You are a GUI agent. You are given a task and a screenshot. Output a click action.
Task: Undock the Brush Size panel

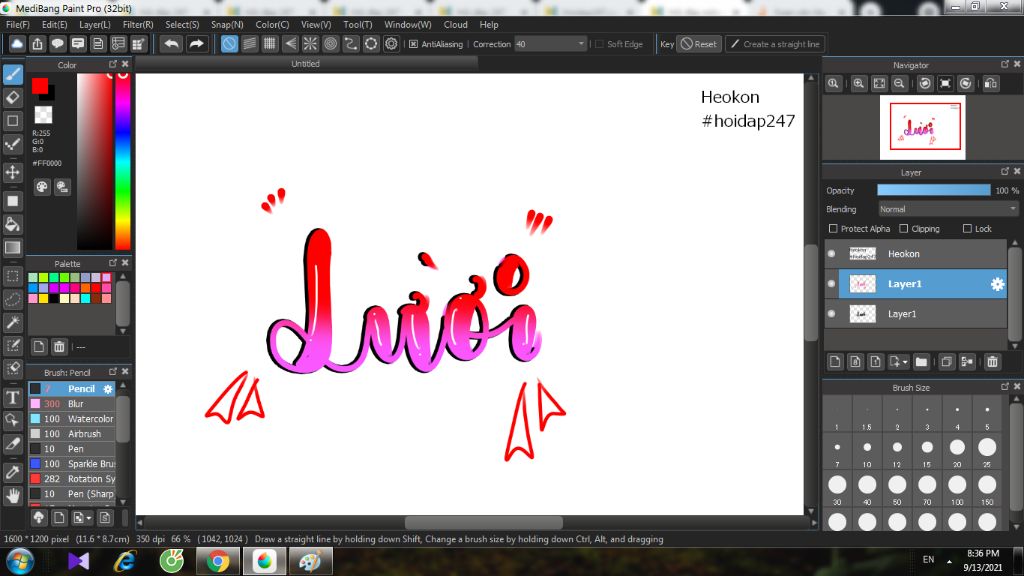pos(1004,387)
